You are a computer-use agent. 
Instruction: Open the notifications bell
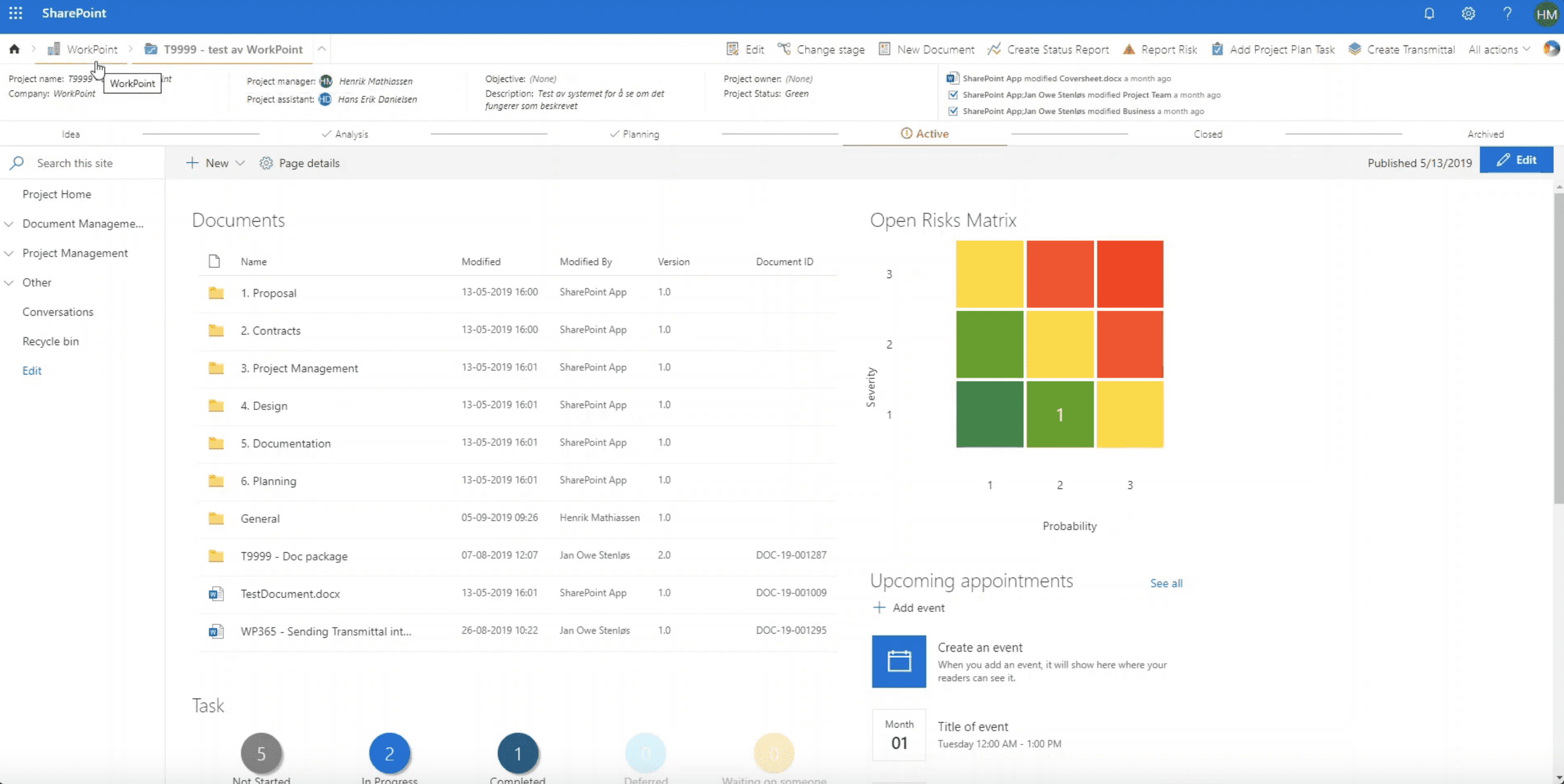[x=1429, y=13]
